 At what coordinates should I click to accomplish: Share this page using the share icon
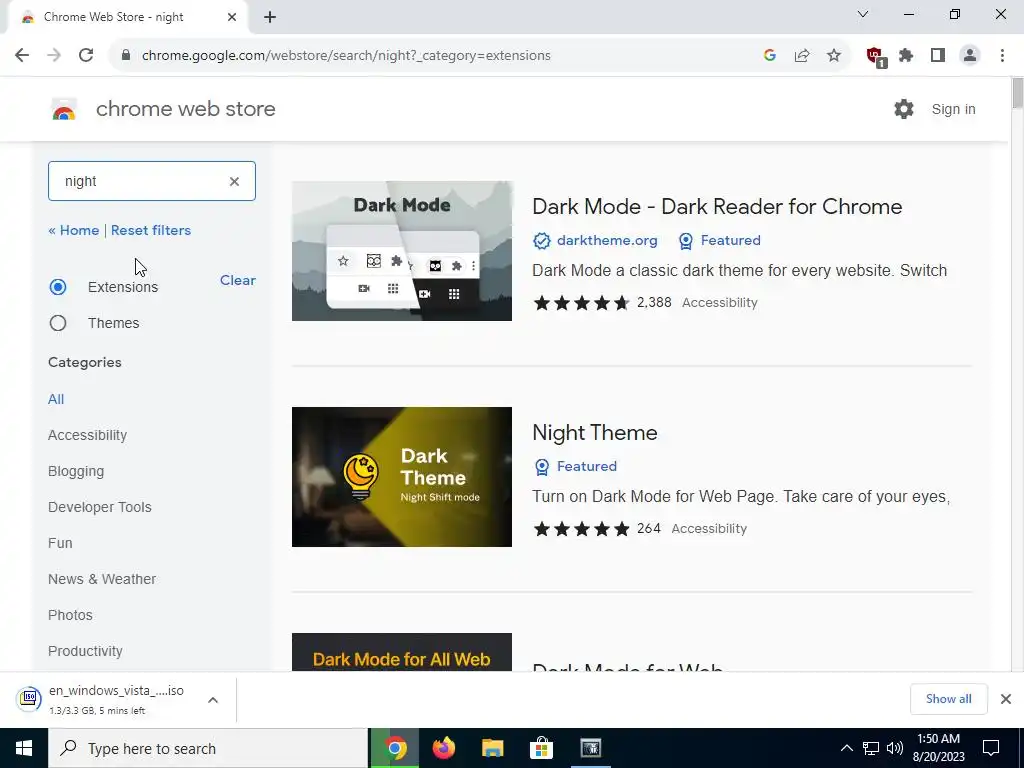point(802,56)
